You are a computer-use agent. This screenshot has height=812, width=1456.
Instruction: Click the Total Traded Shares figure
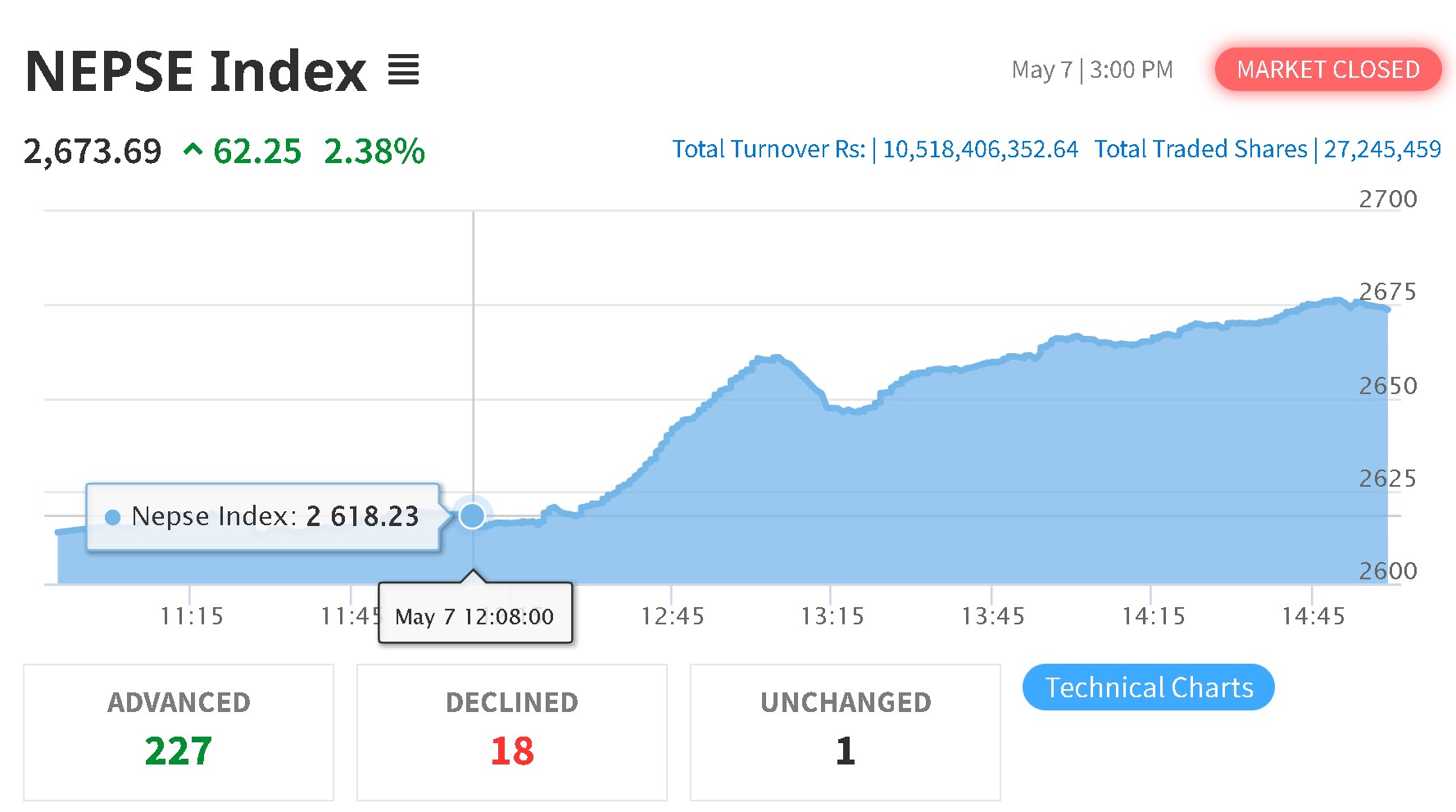pos(1382,149)
